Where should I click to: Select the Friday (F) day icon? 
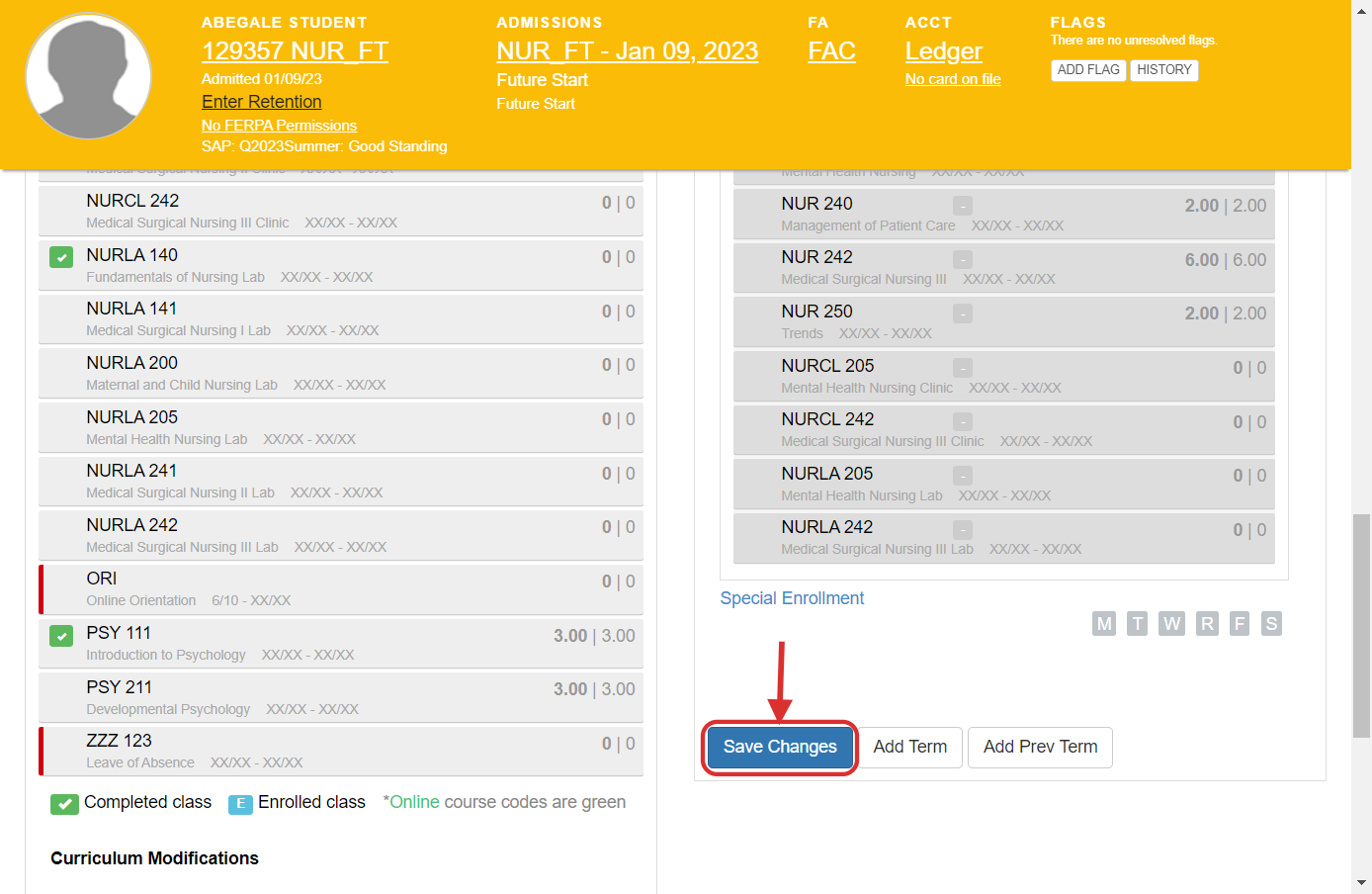1240,624
